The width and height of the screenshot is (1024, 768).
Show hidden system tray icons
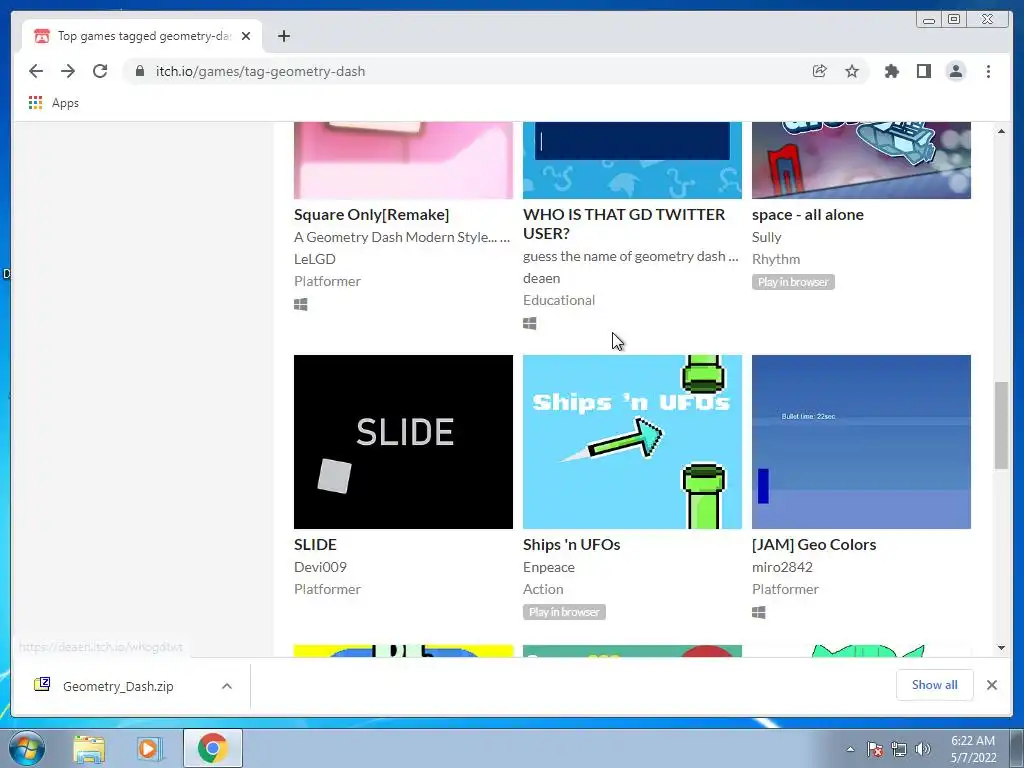point(850,749)
